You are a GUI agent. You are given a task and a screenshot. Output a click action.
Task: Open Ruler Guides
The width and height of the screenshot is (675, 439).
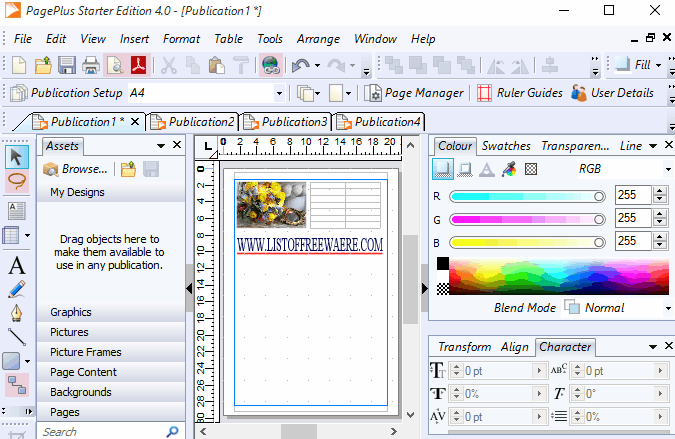pos(520,93)
